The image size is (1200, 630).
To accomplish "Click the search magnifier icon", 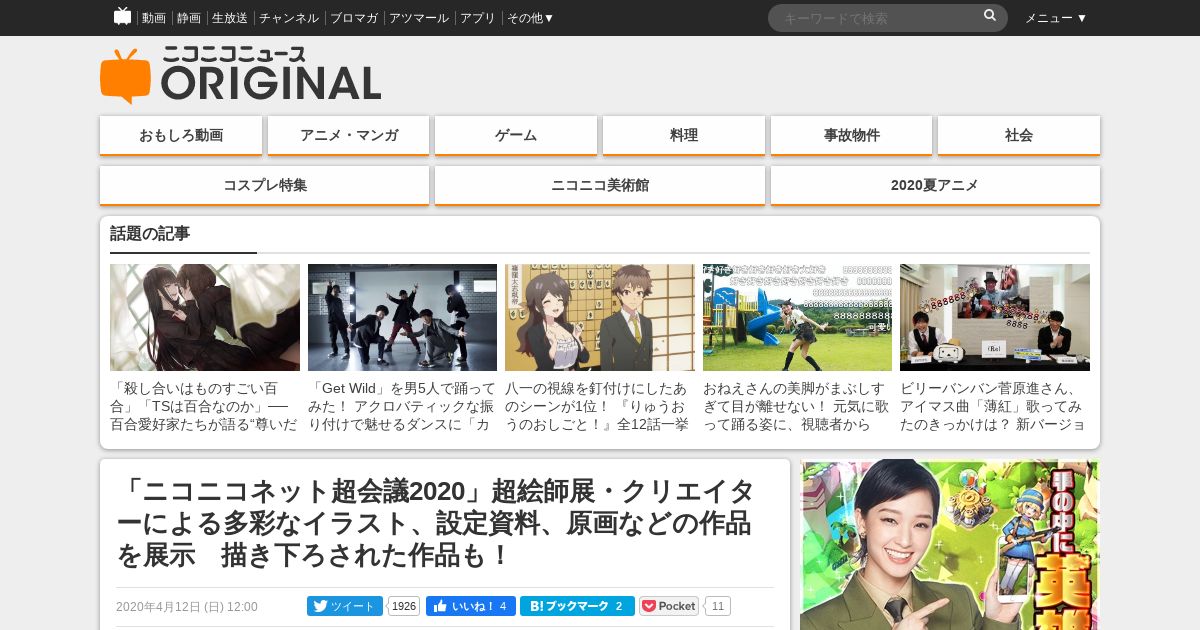I will (x=990, y=16).
